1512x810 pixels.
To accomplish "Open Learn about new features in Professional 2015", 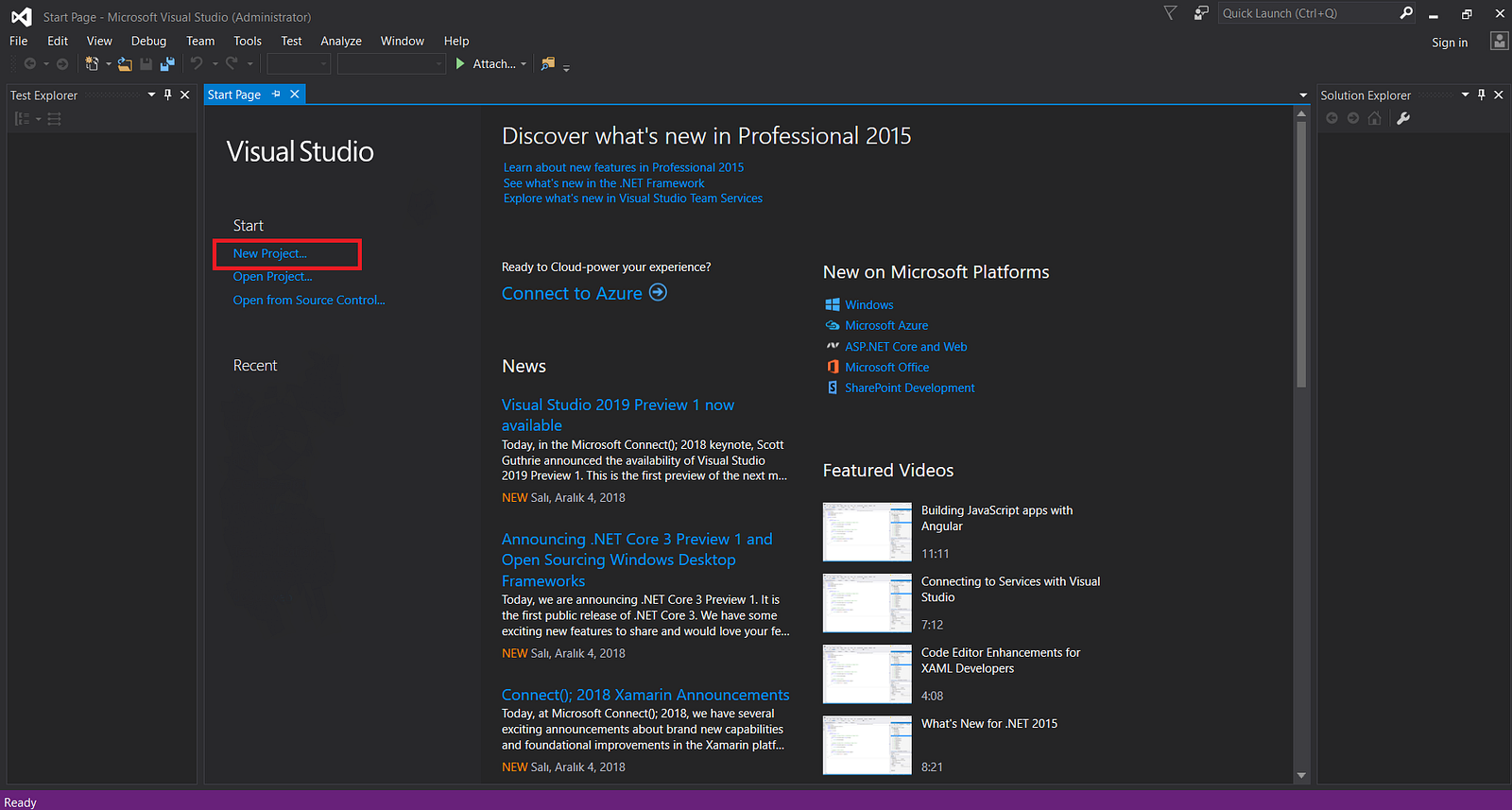I will click(x=624, y=167).
